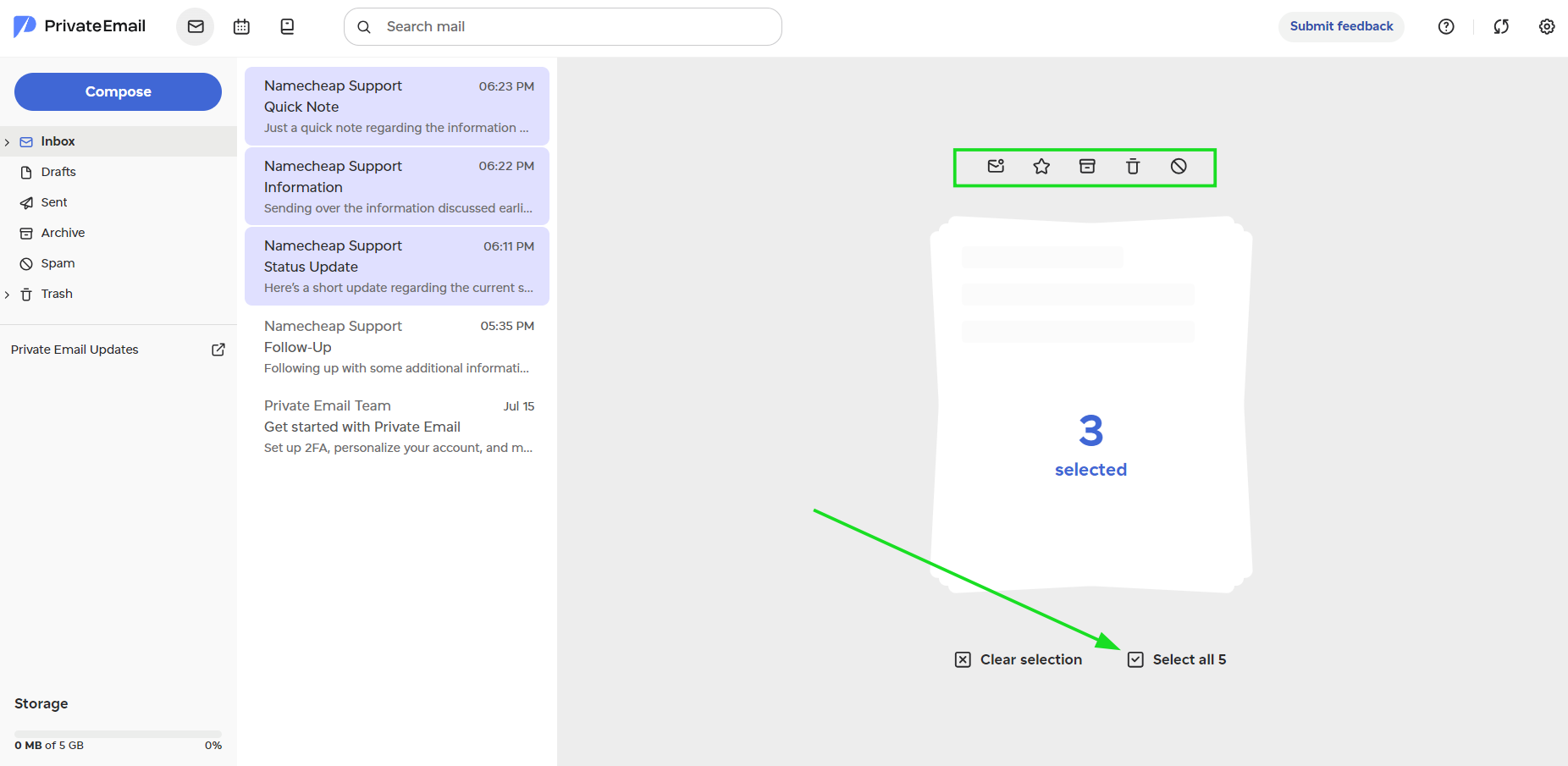This screenshot has width=1568, height=766.
Task: Archive the selected emails icon
Action: [1087, 166]
